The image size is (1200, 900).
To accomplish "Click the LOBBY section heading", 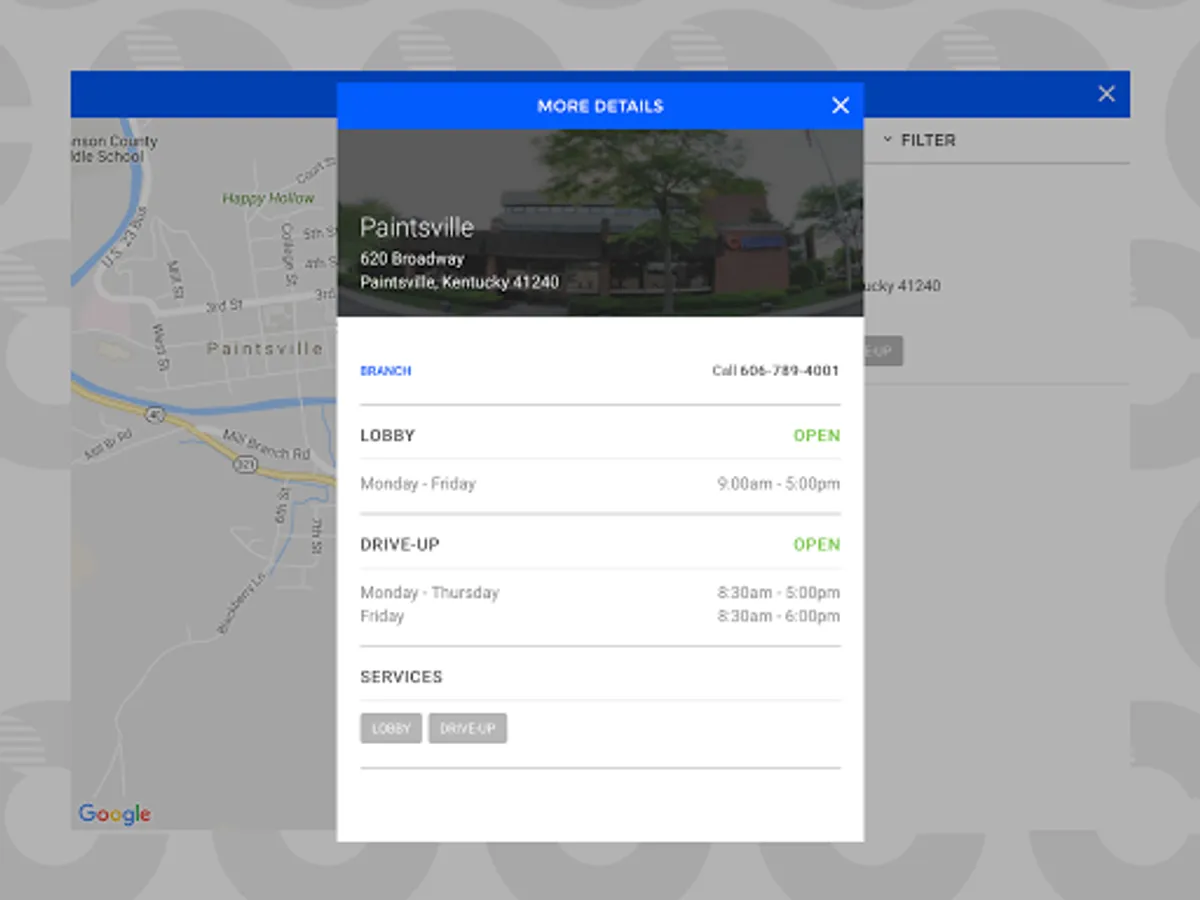I will pos(387,436).
